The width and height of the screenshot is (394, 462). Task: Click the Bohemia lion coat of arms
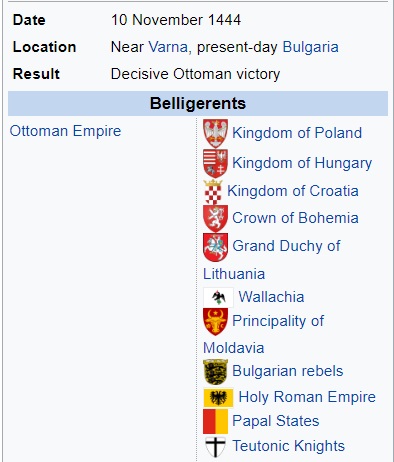(x=216, y=219)
